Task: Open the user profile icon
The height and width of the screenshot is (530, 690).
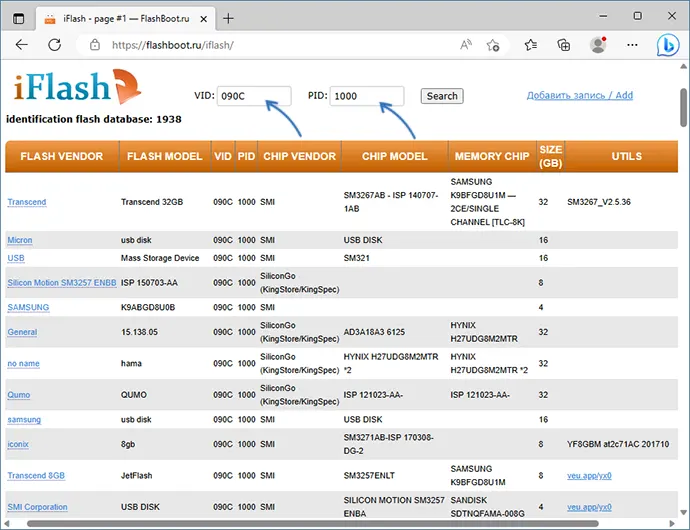Action: pyautogui.click(x=598, y=45)
